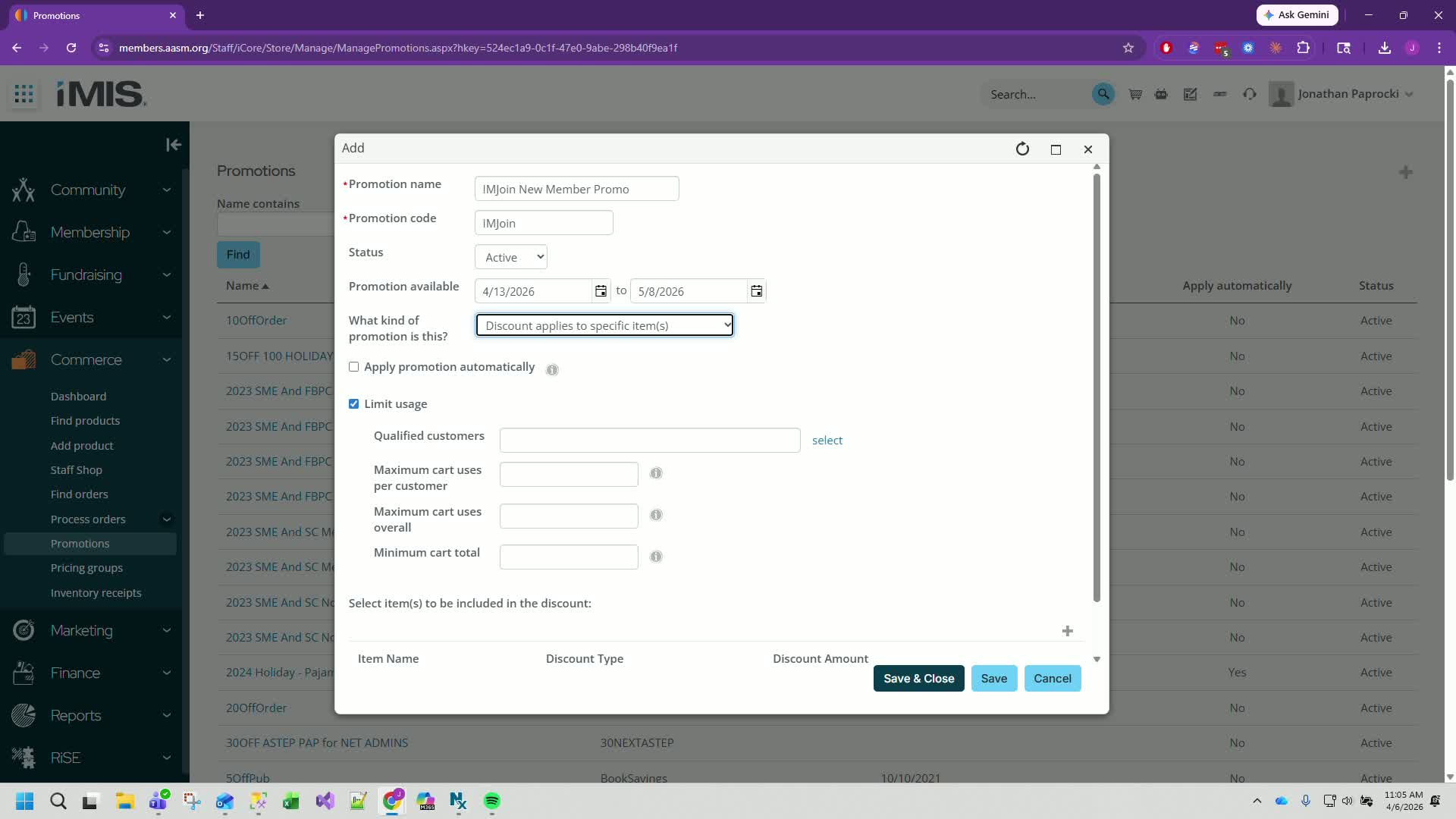Image resolution: width=1456 pixels, height=819 pixels.
Task: Bookmark this page with the star icon
Action: 1128,48
